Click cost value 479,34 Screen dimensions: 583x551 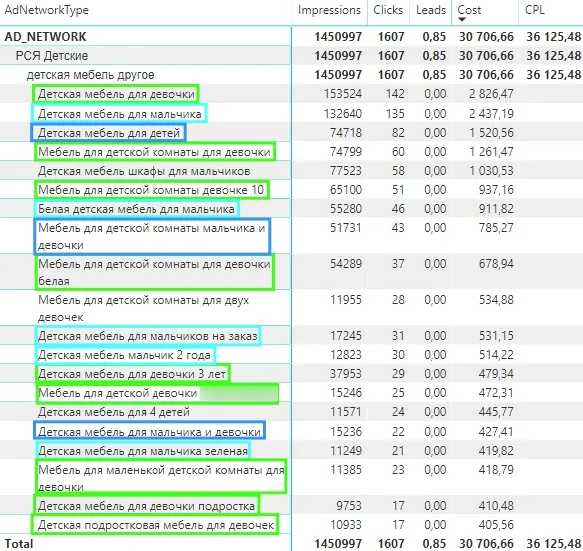pos(496,373)
